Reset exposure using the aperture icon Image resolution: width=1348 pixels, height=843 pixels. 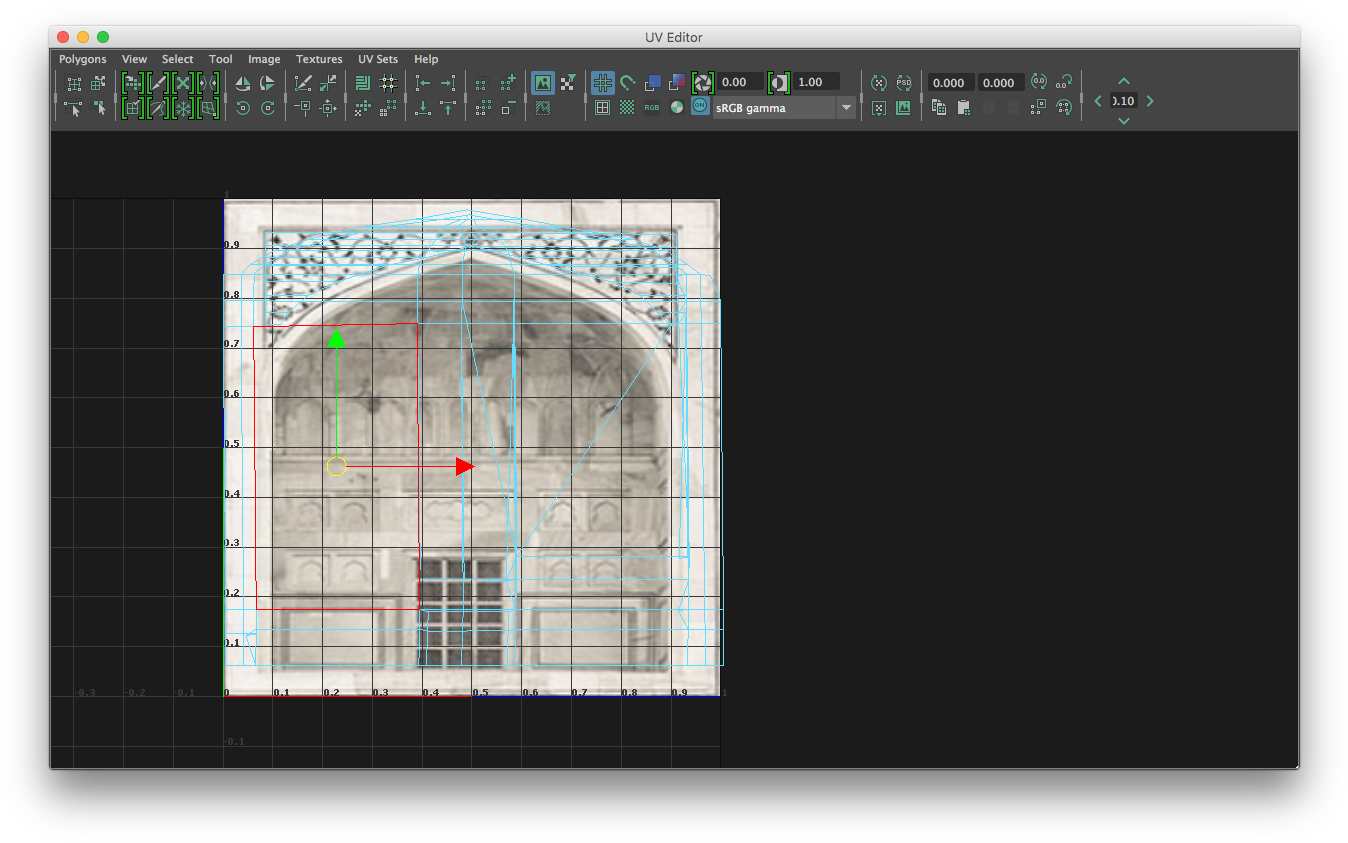tap(702, 82)
